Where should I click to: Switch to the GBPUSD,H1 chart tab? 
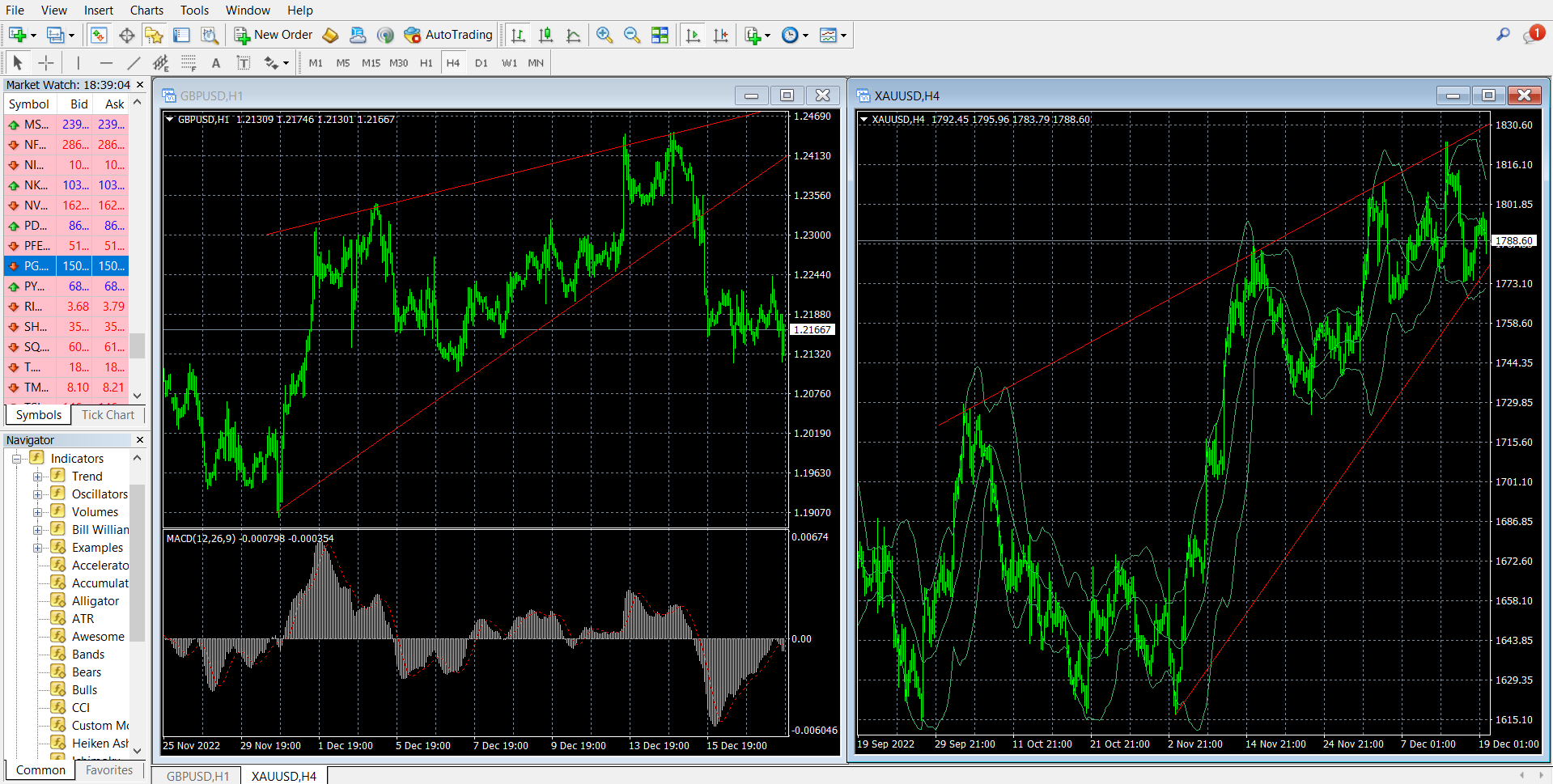tap(197, 776)
